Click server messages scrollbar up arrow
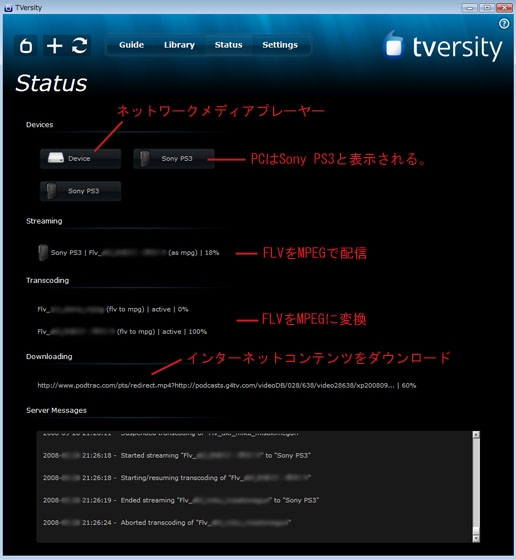This screenshot has width=516, height=559. (476, 435)
